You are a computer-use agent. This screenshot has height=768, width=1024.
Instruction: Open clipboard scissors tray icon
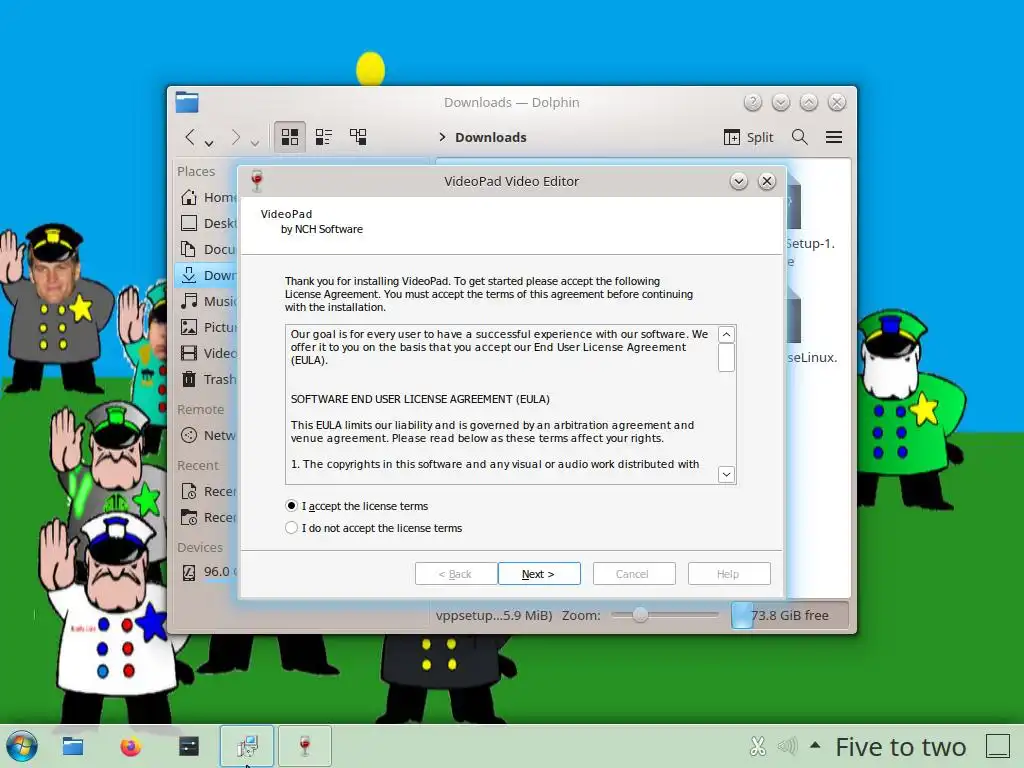pos(758,746)
